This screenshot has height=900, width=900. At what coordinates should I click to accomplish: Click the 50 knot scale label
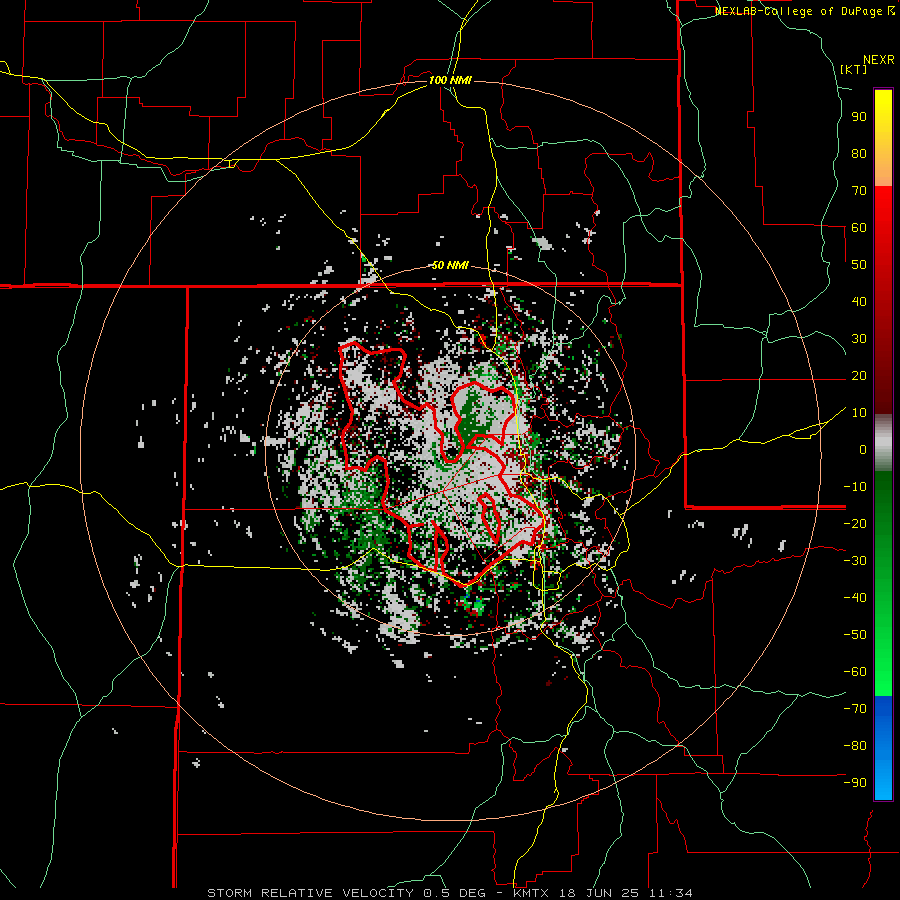pyautogui.click(x=859, y=265)
